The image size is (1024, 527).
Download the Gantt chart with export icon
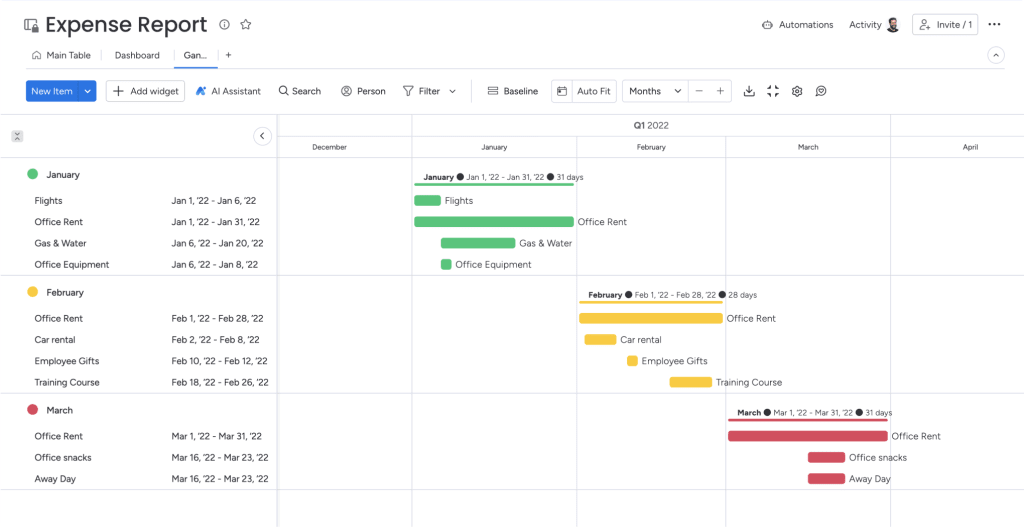749,91
